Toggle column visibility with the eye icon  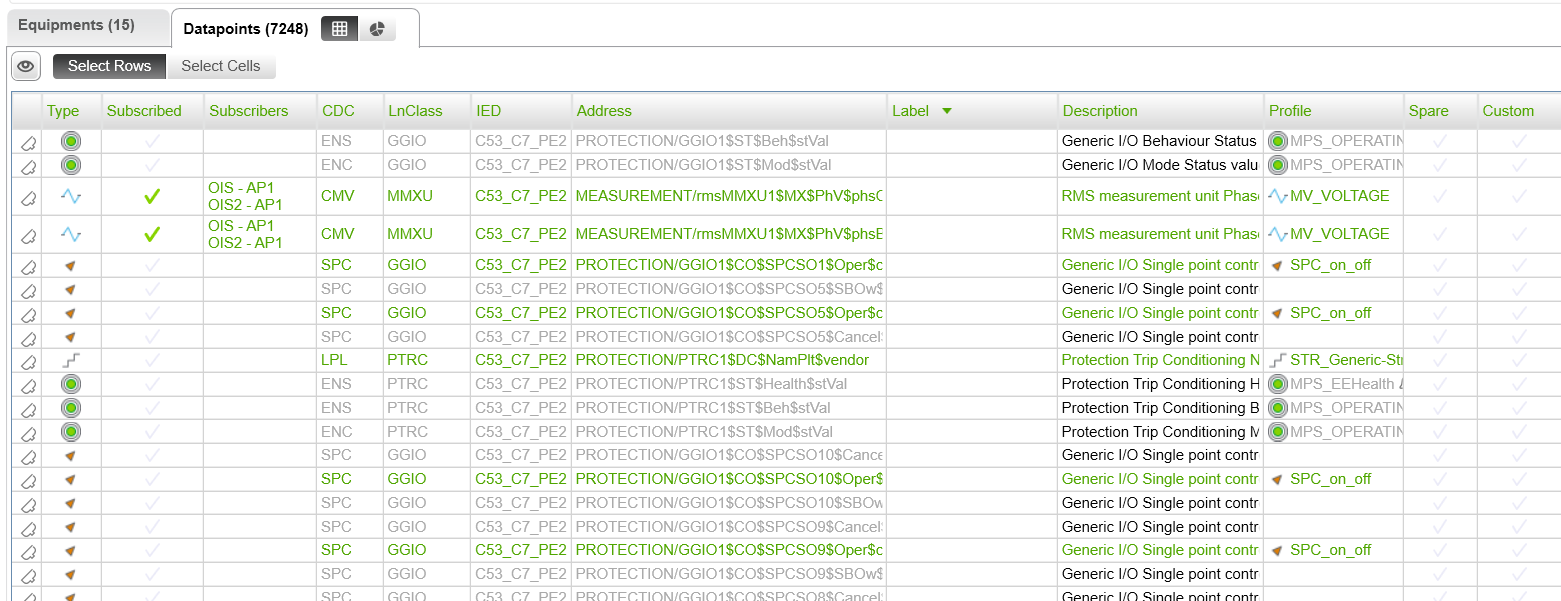tap(26, 66)
